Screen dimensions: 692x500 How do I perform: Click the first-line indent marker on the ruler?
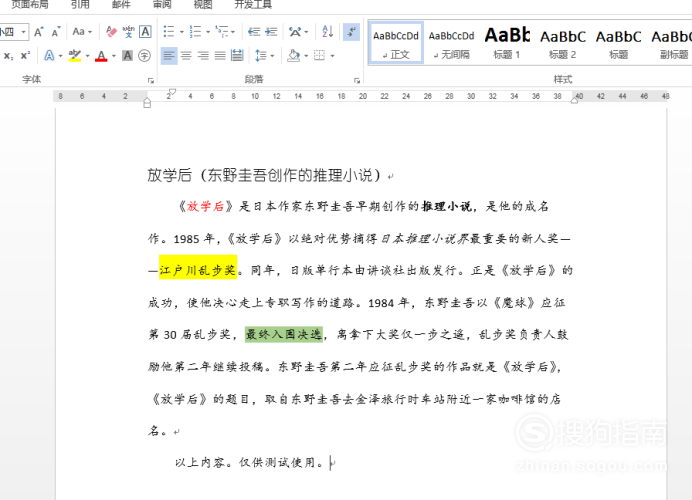[173, 92]
